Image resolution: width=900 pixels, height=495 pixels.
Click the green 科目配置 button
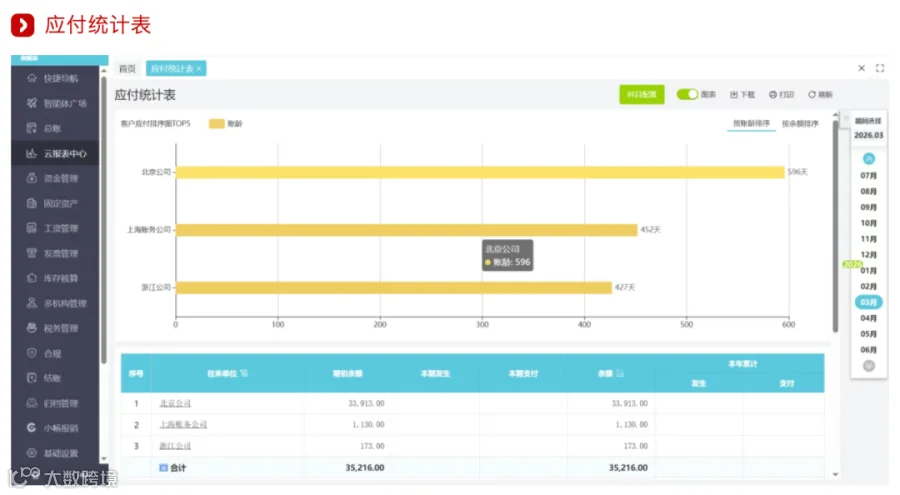point(642,95)
